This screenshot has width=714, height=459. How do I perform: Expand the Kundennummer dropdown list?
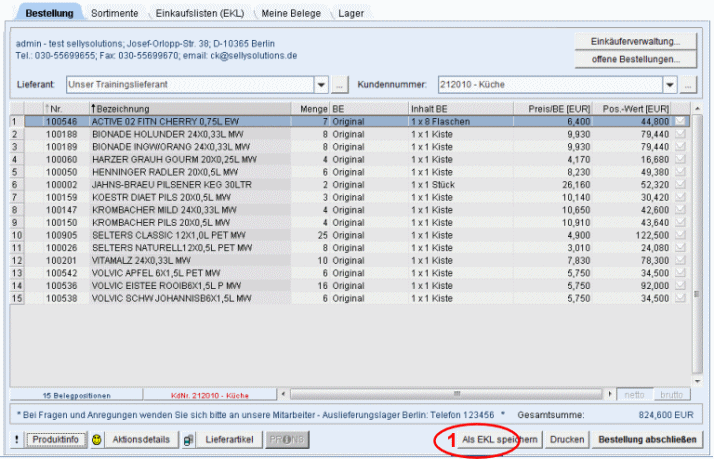[670, 85]
